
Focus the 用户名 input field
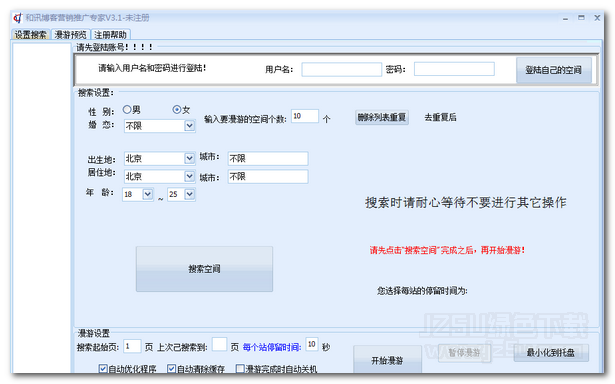[341, 69]
